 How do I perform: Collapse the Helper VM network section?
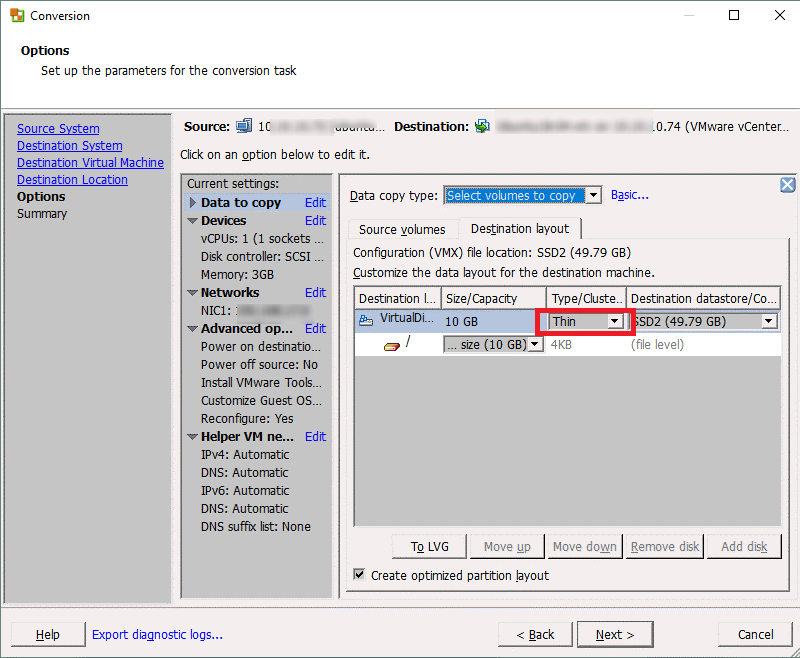click(192, 437)
